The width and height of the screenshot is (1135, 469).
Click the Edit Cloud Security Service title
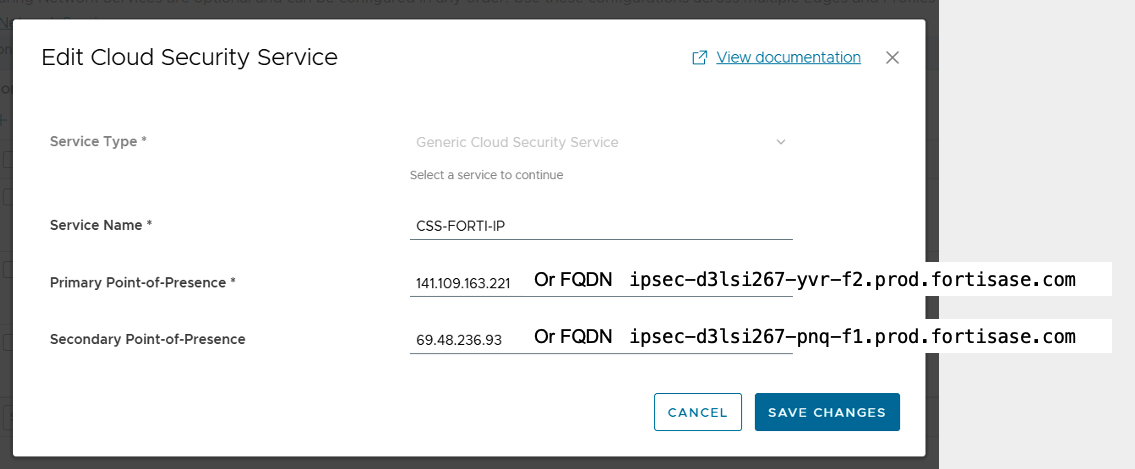coord(190,58)
